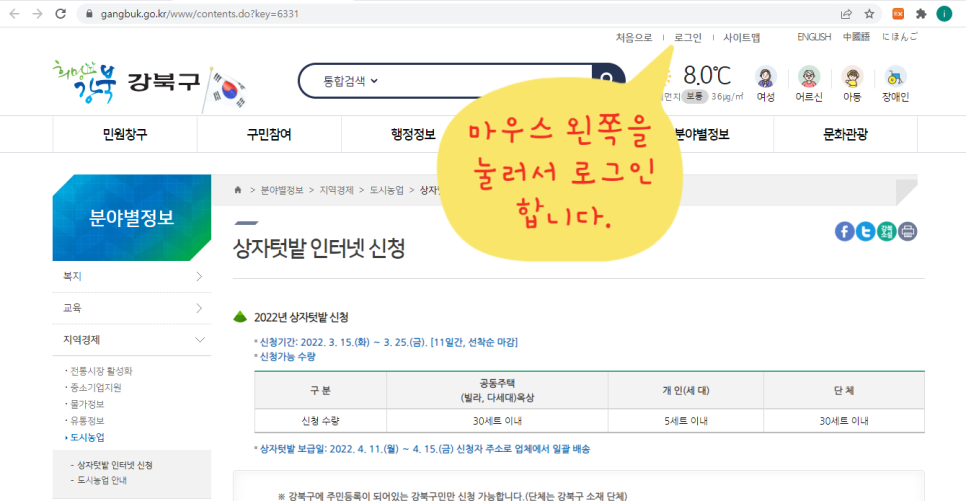This screenshot has width=966, height=501.
Task: Open 전통시장 활성화 in the sidebar
Action: pyautogui.click(x=101, y=371)
